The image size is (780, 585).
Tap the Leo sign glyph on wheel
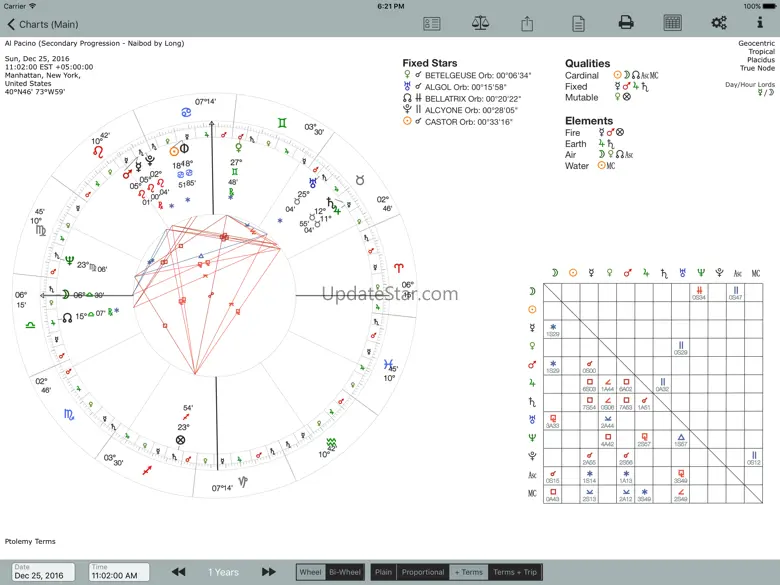click(98, 151)
